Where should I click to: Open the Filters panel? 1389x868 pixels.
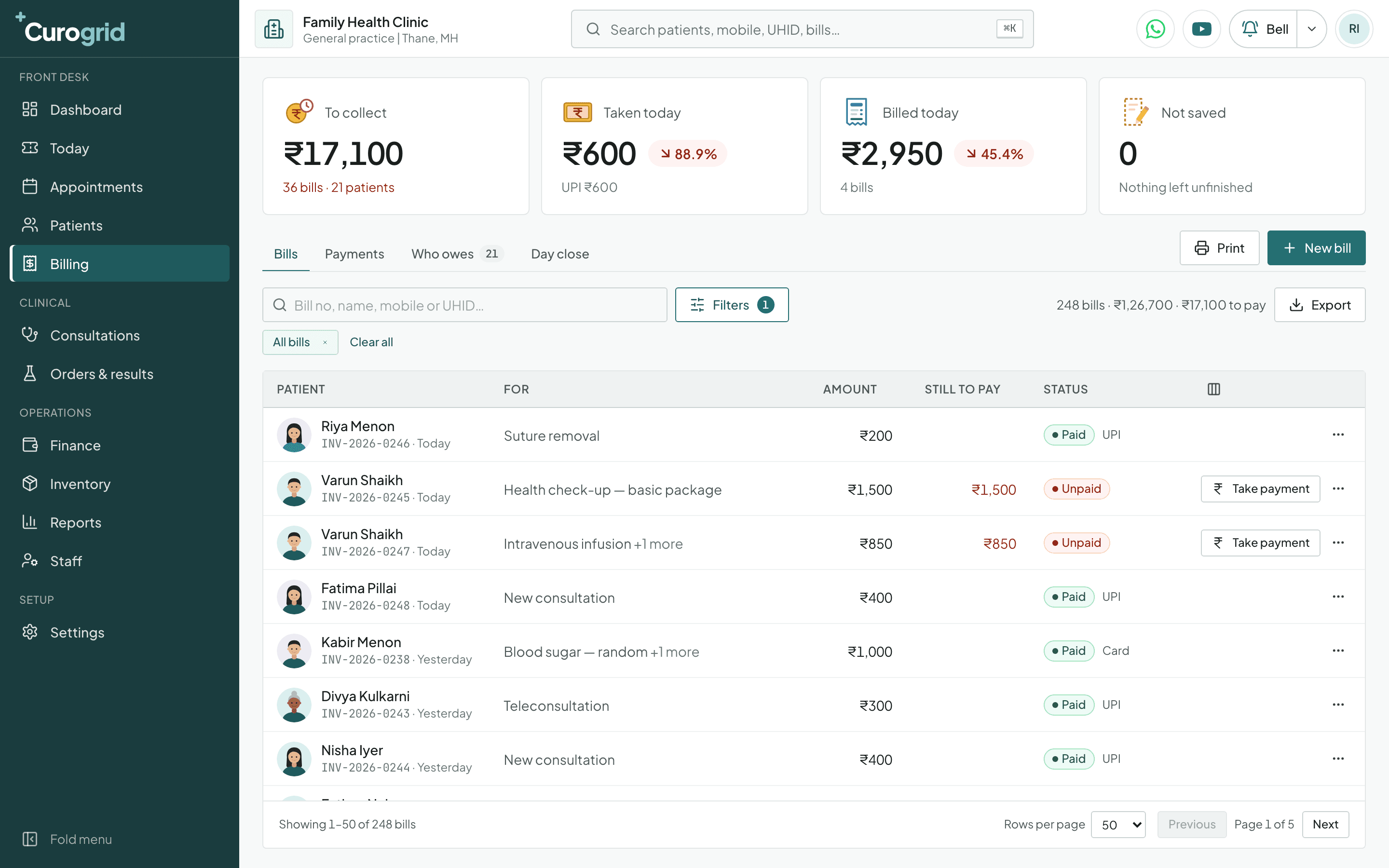[732, 305]
